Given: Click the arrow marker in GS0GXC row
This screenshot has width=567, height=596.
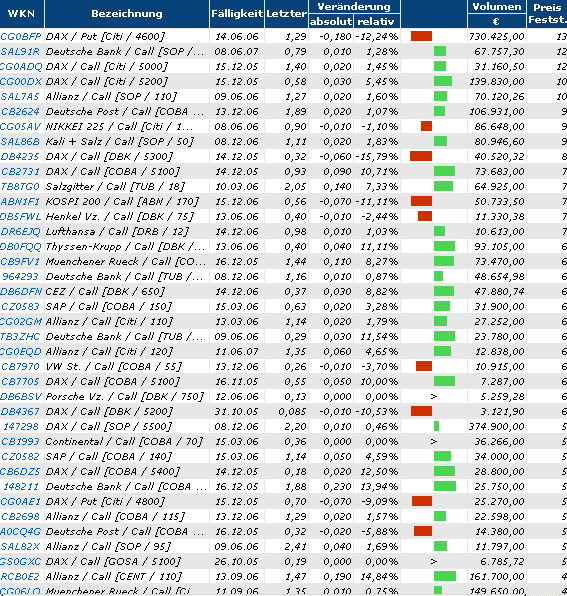Looking at the screenshot, I should click(434, 562).
